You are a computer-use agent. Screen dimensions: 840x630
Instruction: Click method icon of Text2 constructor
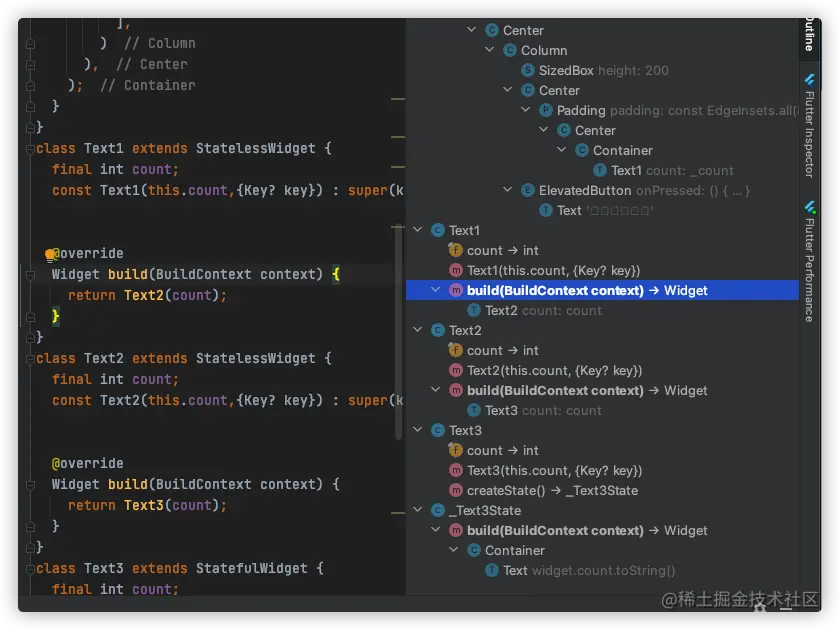tap(455, 370)
